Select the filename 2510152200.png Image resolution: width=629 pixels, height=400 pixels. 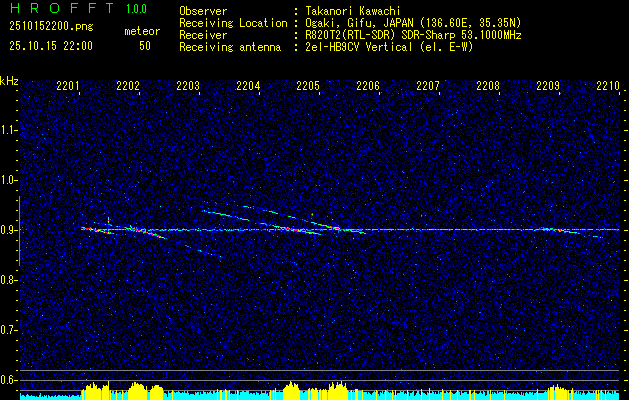51,26
